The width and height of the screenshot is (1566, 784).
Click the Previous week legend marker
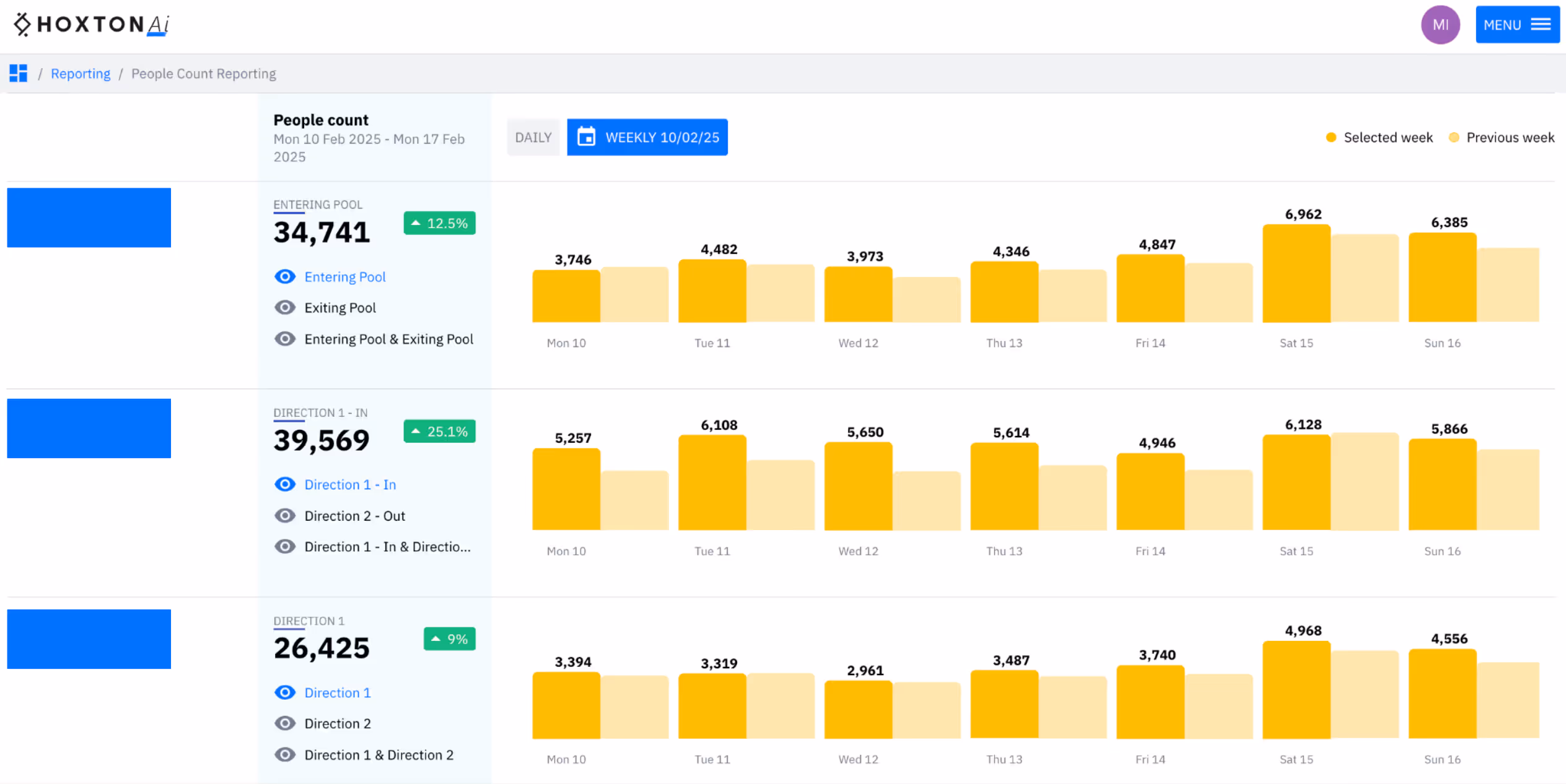click(x=1454, y=137)
